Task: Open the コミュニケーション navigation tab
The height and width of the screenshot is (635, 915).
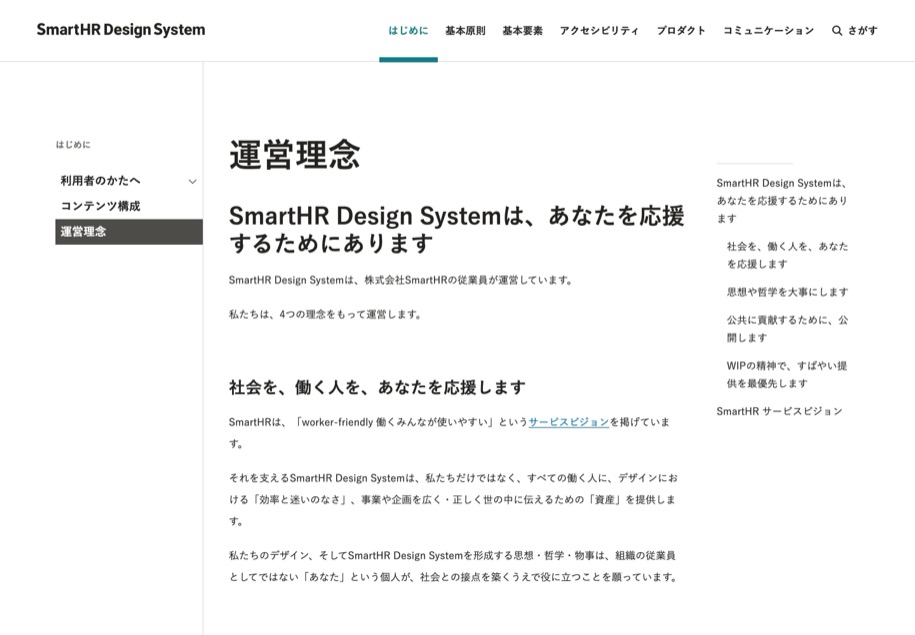Action: tap(769, 30)
